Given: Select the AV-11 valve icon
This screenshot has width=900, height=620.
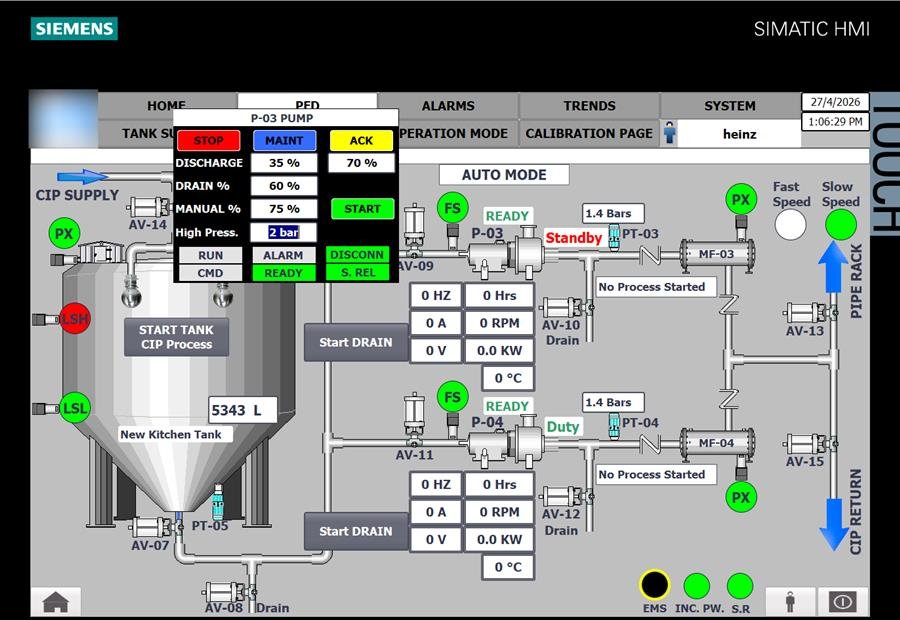Looking at the screenshot, I should point(414,420).
